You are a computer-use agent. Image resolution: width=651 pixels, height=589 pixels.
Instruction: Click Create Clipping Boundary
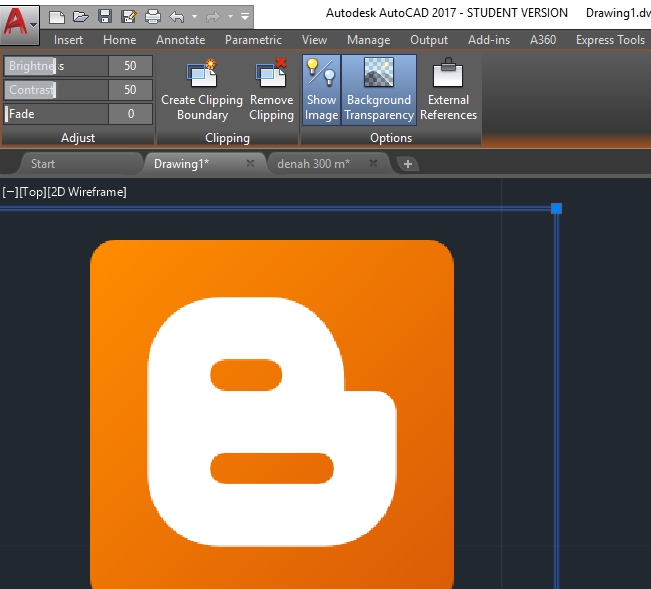coord(202,90)
